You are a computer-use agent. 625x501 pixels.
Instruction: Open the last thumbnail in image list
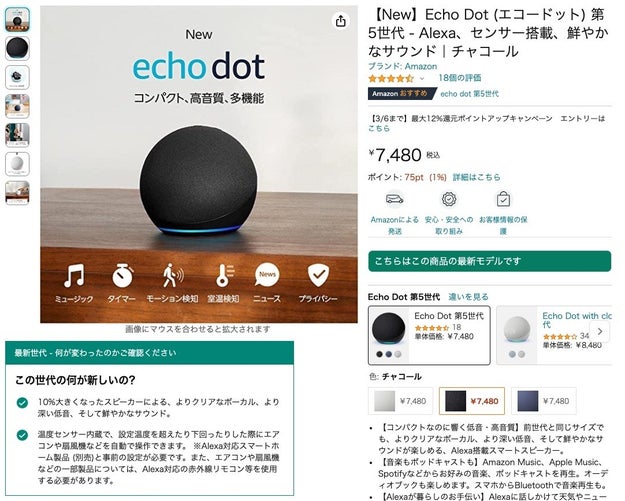[x=17, y=193]
